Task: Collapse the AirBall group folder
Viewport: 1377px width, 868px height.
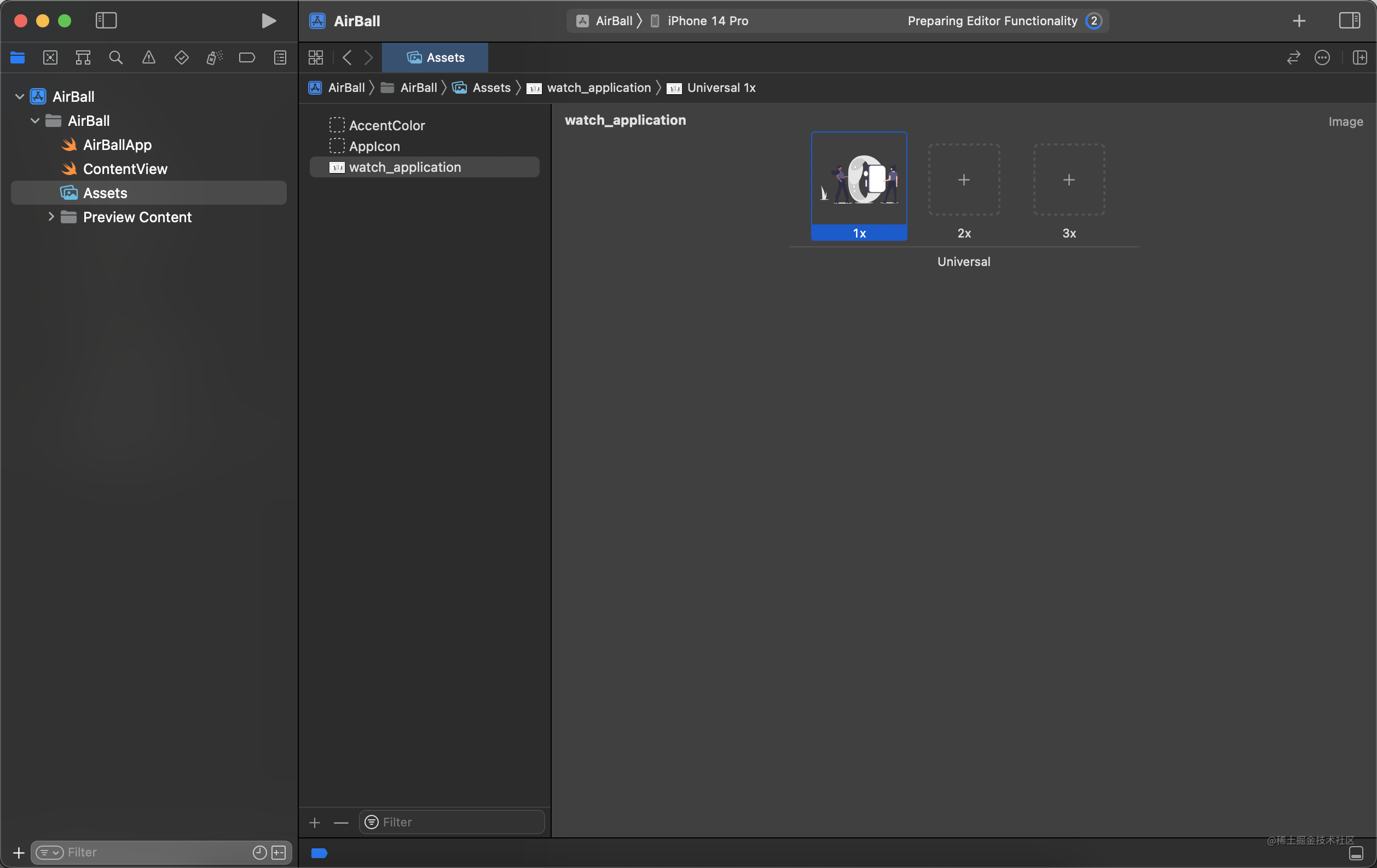Action: tap(35, 120)
